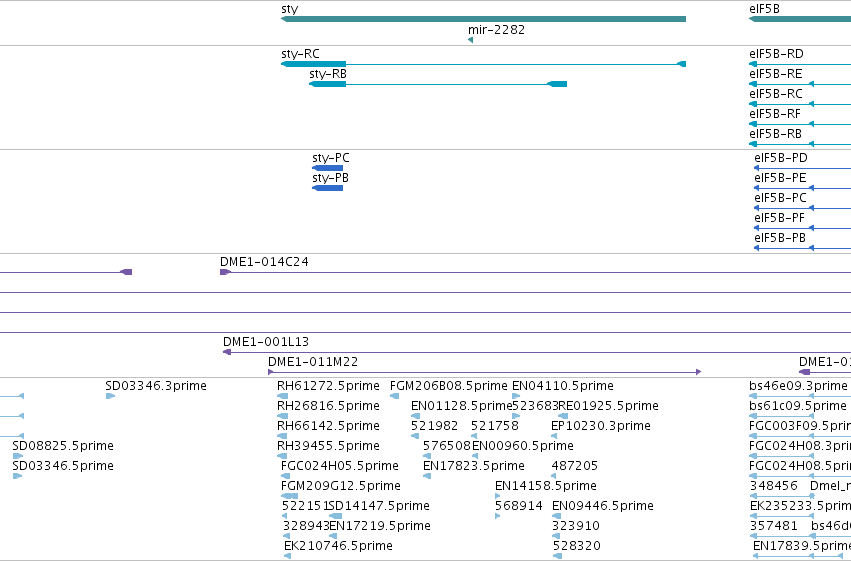Click the eIF5B-RD transcript label
The height and width of the screenshot is (561, 851).
click(x=776, y=54)
